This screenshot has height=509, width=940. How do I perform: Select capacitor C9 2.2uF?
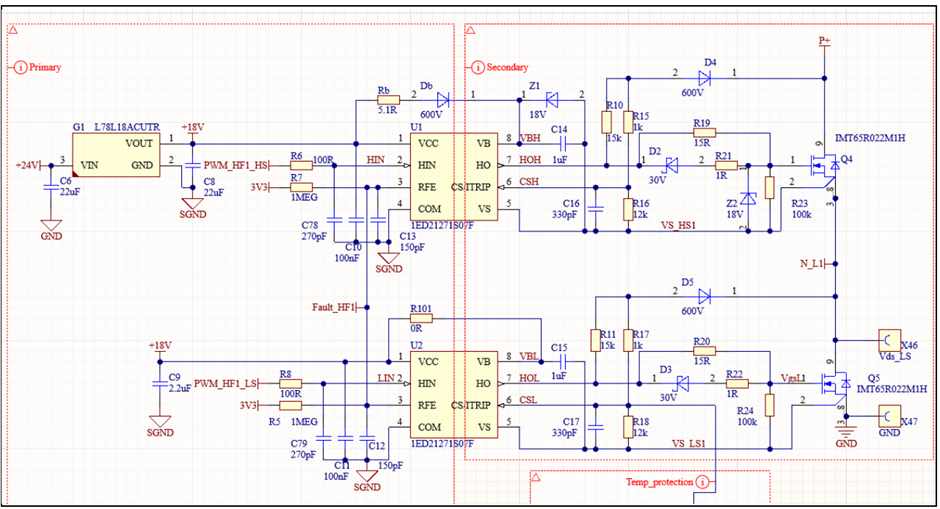tap(159, 384)
